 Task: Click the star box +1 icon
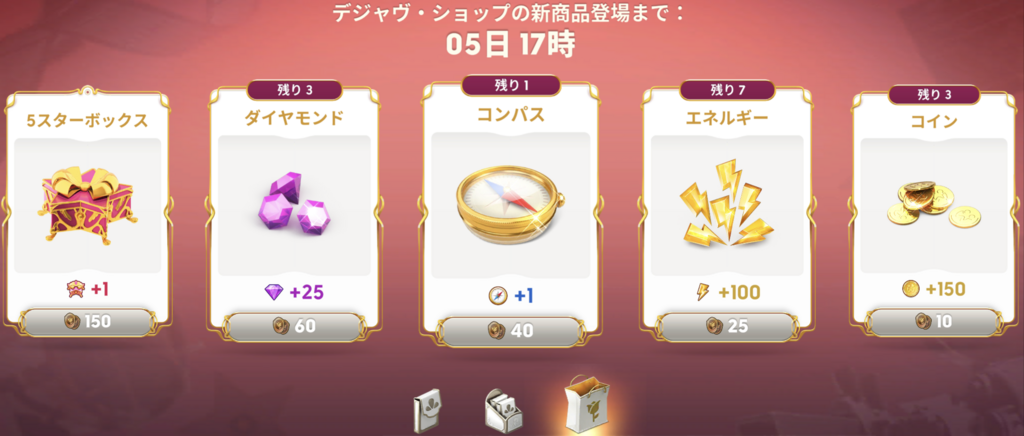pos(76,290)
